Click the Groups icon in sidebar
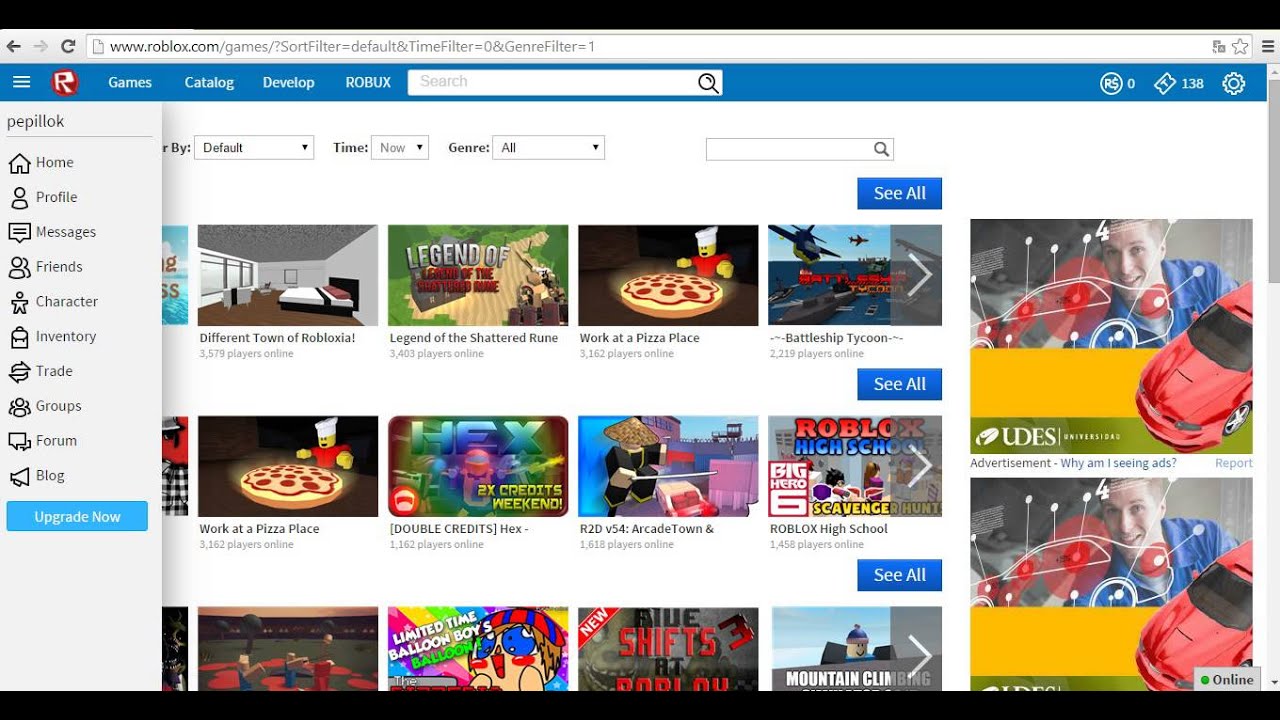 19,407
